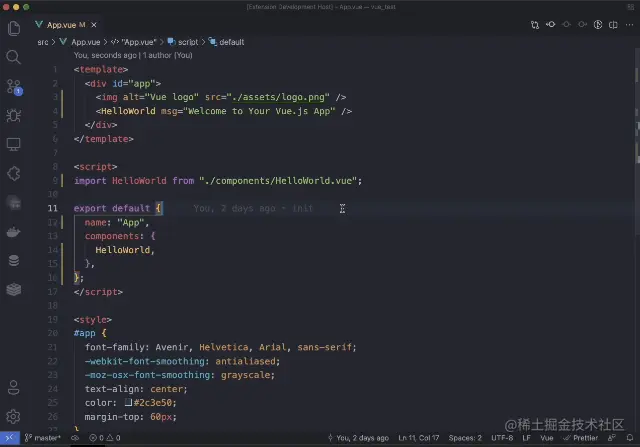The image size is (640, 447).
Task: Open notifications bell in status bar
Action: click(630, 438)
